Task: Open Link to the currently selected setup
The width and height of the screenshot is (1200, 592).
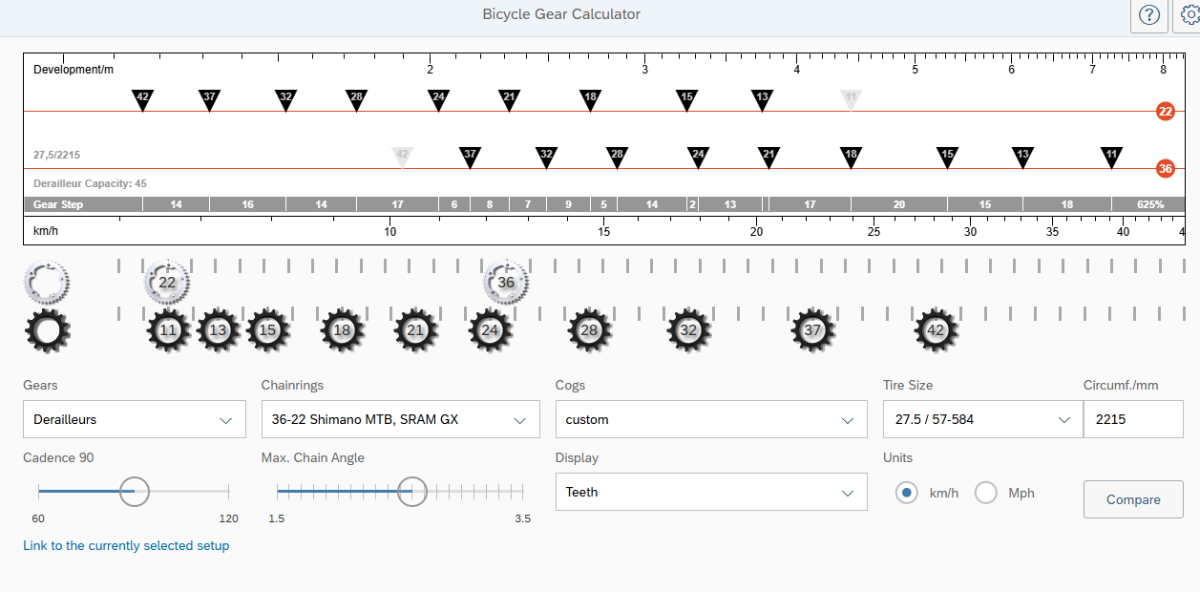Action: (x=126, y=546)
